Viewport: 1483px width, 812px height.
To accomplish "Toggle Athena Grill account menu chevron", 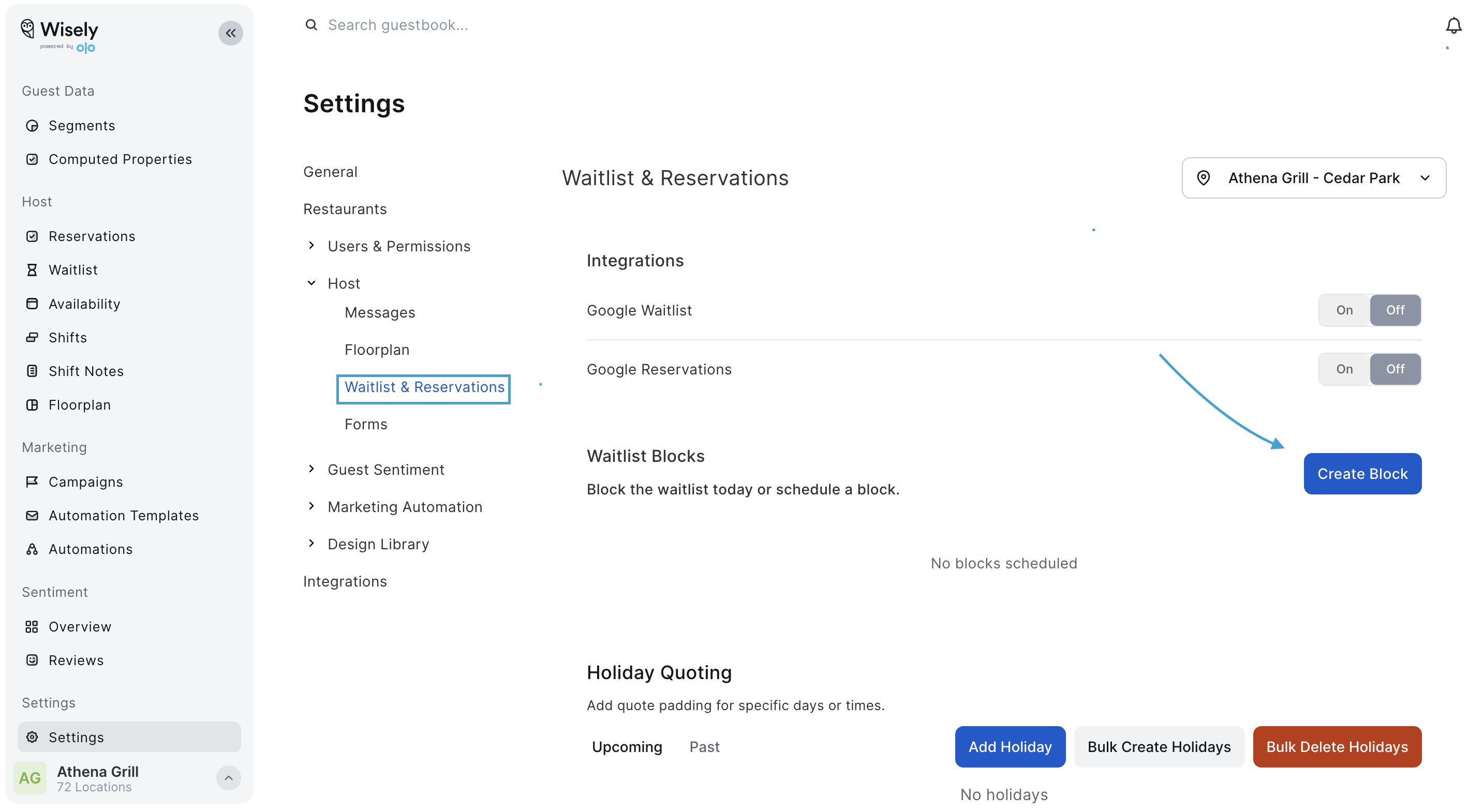I will 229,777.
